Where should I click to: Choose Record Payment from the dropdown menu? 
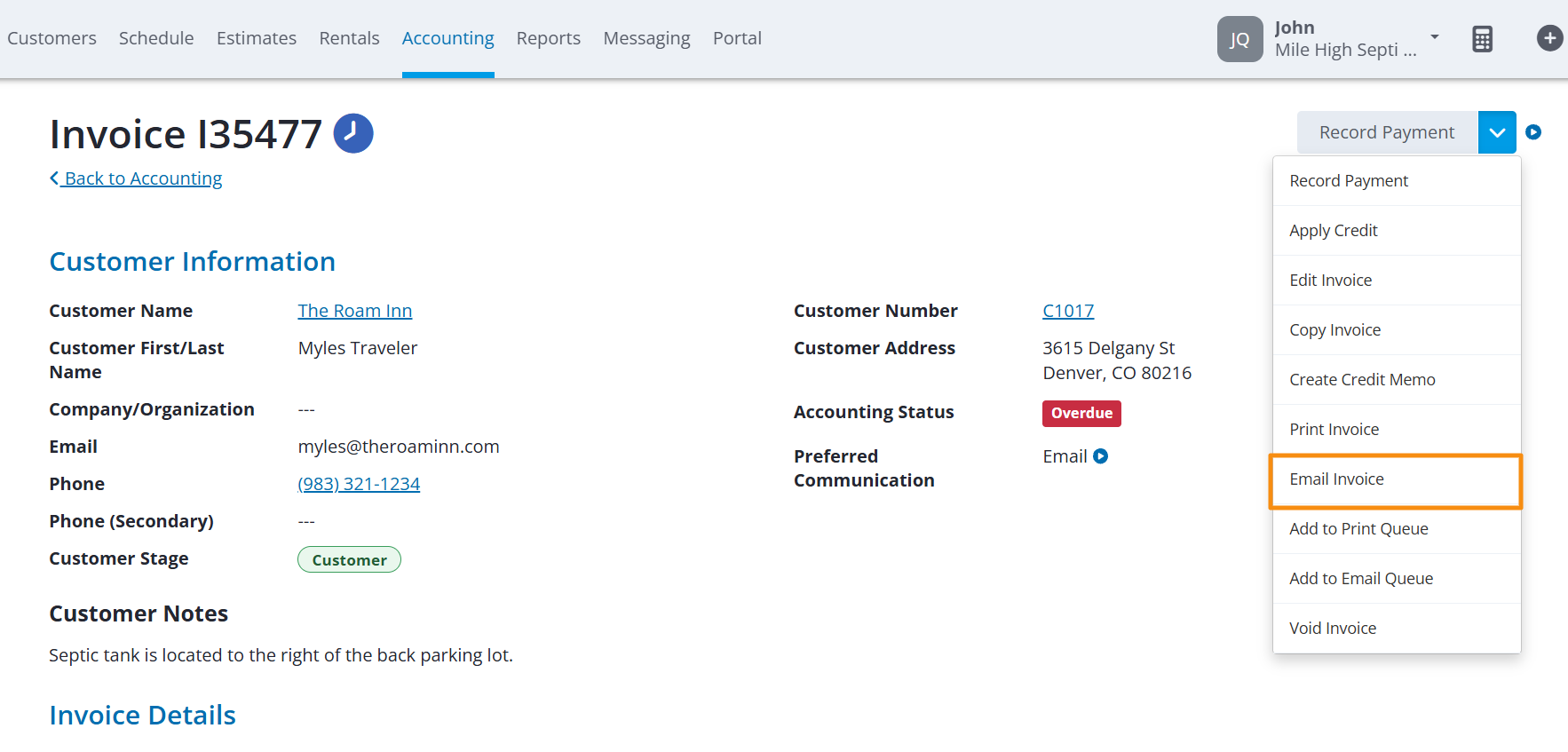point(1397,181)
